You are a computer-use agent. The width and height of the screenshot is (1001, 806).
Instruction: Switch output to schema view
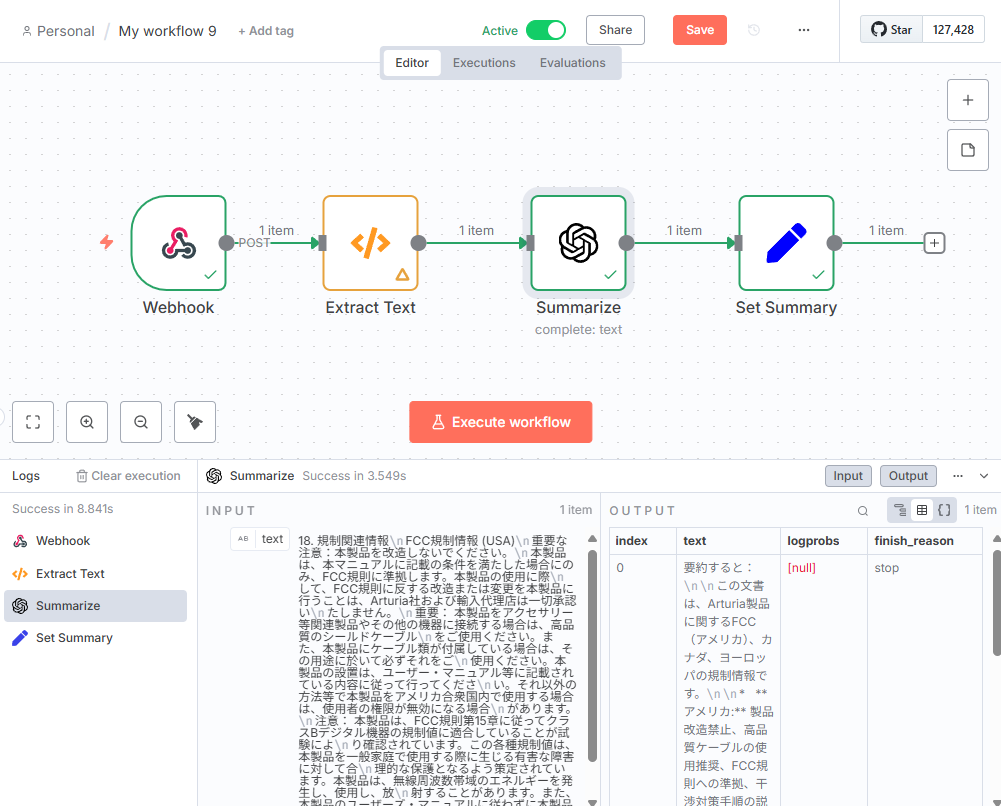point(900,510)
